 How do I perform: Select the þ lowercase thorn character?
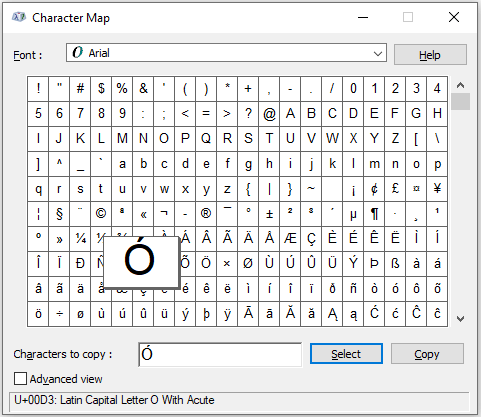click(206, 314)
